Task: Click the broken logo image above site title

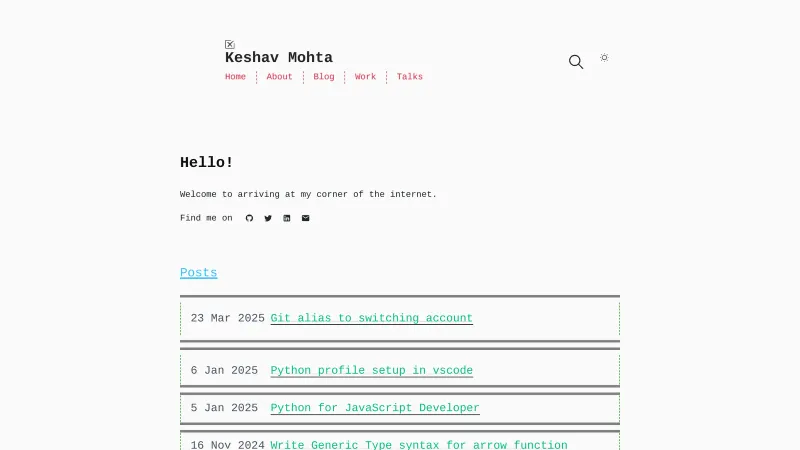Action: point(230,44)
